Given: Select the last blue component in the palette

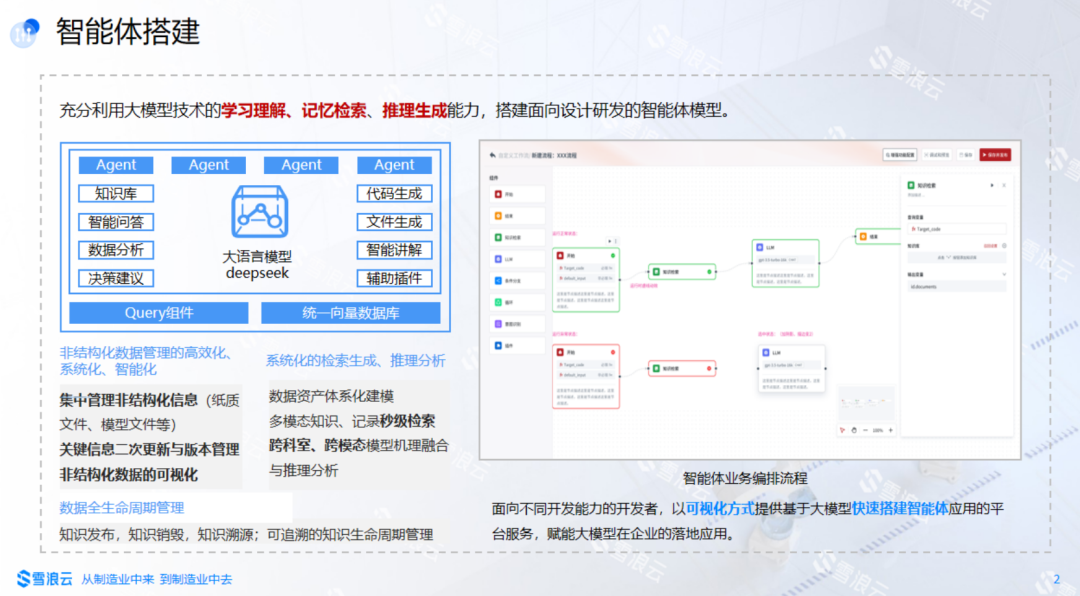Looking at the screenshot, I should pyautogui.click(x=517, y=345).
